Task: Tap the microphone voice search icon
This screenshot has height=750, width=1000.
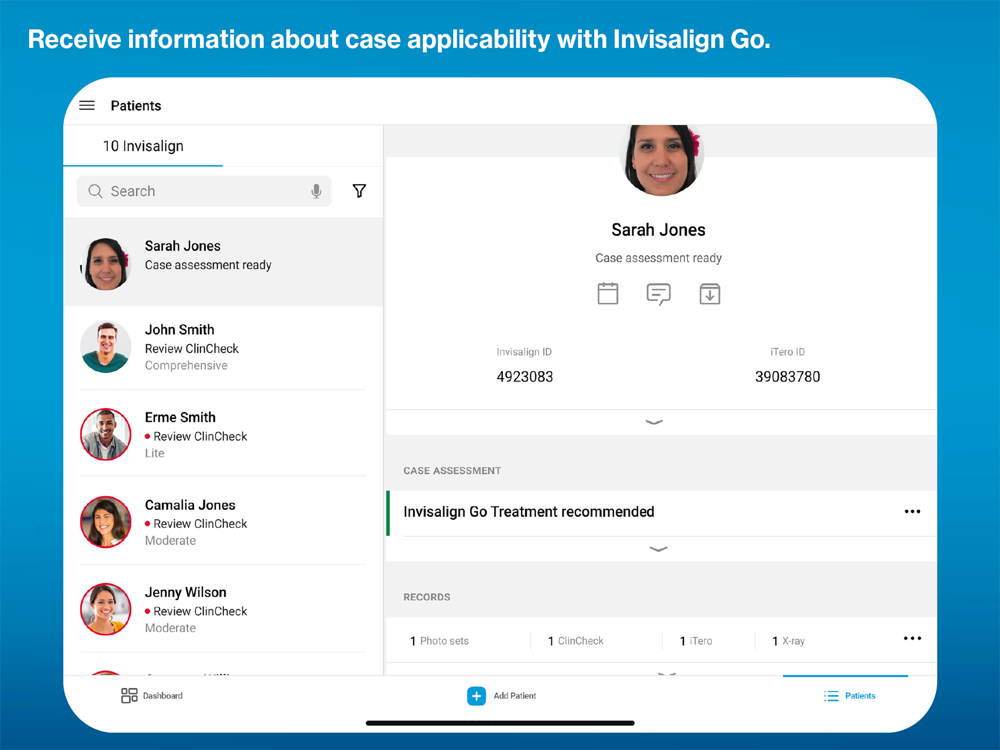Action: pyautogui.click(x=316, y=191)
